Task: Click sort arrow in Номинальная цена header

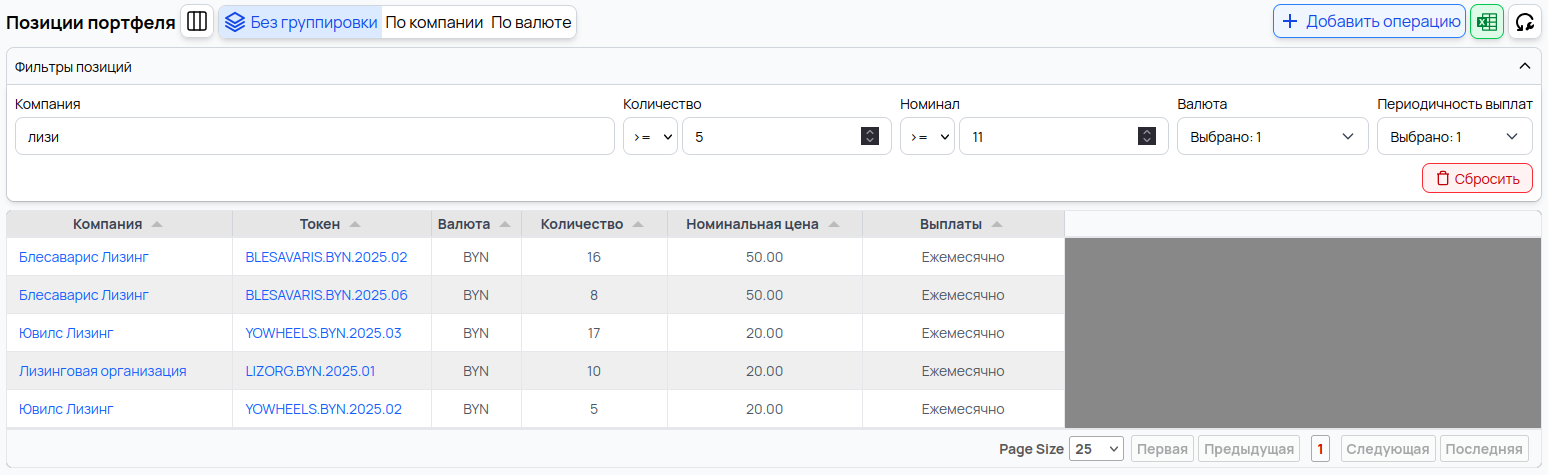Action: [834, 224]
